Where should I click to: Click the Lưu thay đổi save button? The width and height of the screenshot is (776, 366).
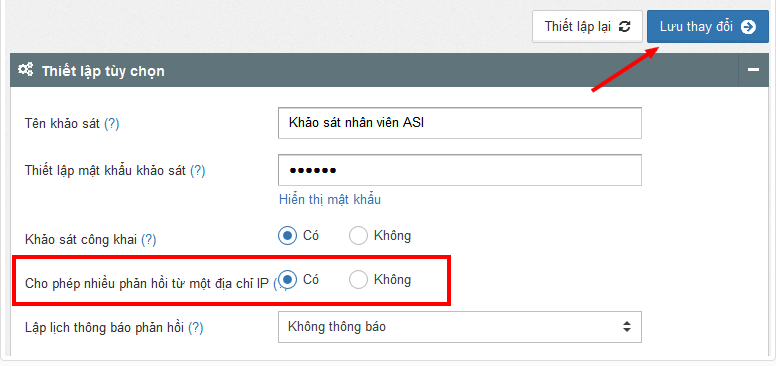coord(708,27)
